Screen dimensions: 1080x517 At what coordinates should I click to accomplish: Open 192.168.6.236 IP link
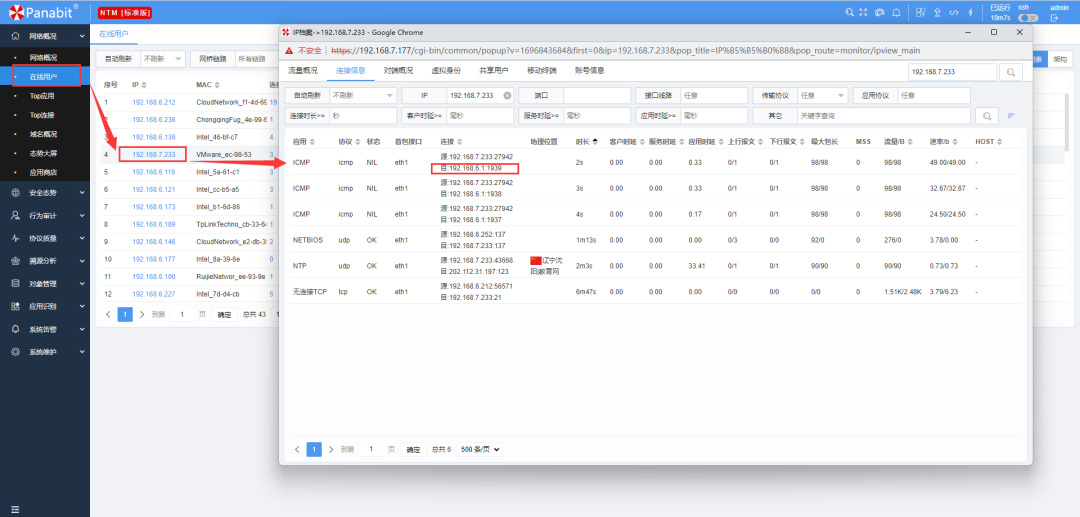click(154, 120)
